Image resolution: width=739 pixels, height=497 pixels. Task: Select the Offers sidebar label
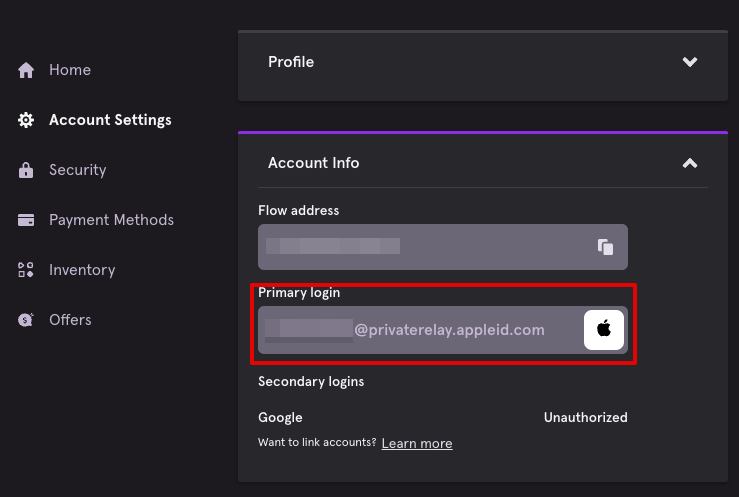(70, 319)
